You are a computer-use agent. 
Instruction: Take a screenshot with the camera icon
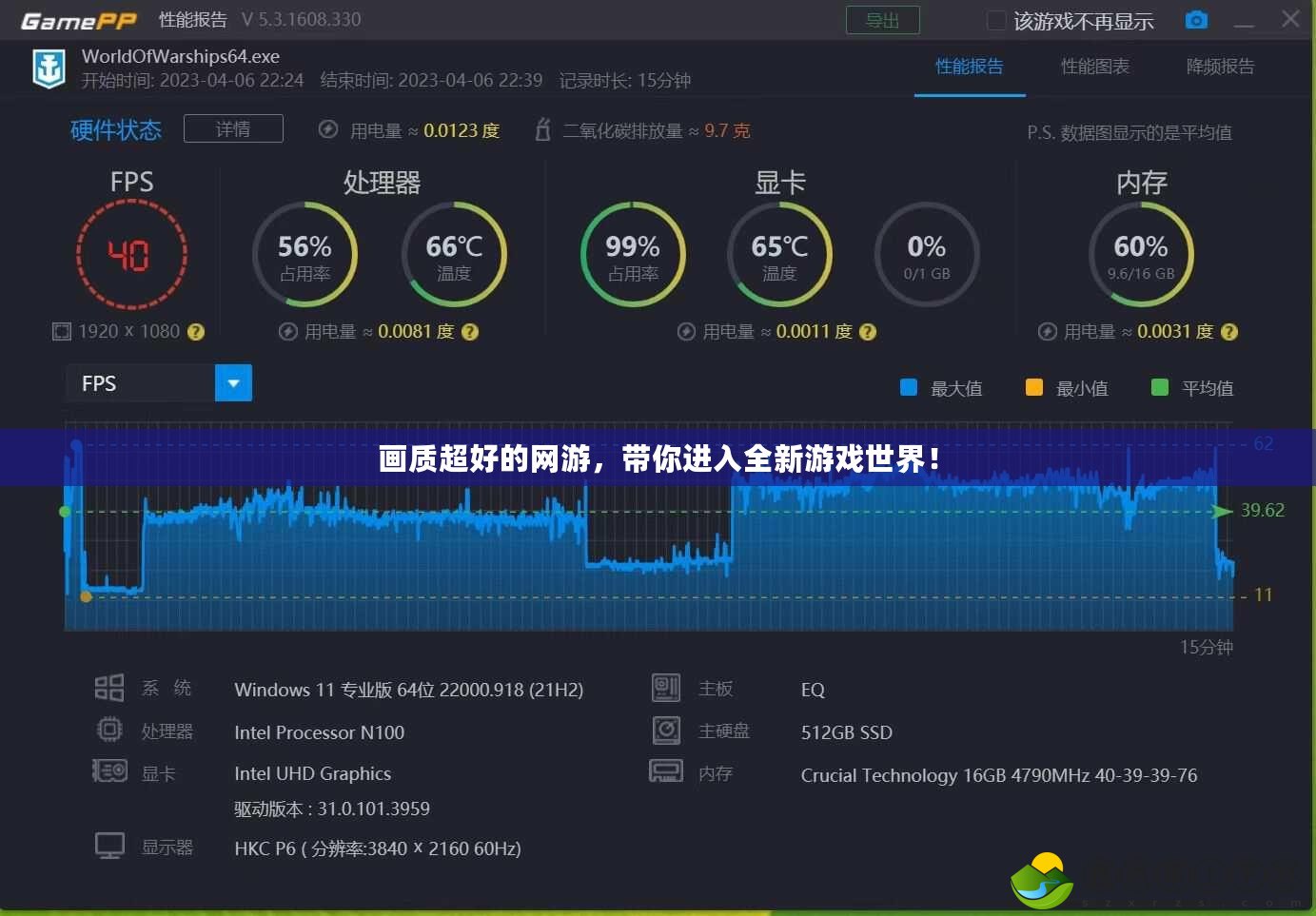click(x=1196, y=20)
